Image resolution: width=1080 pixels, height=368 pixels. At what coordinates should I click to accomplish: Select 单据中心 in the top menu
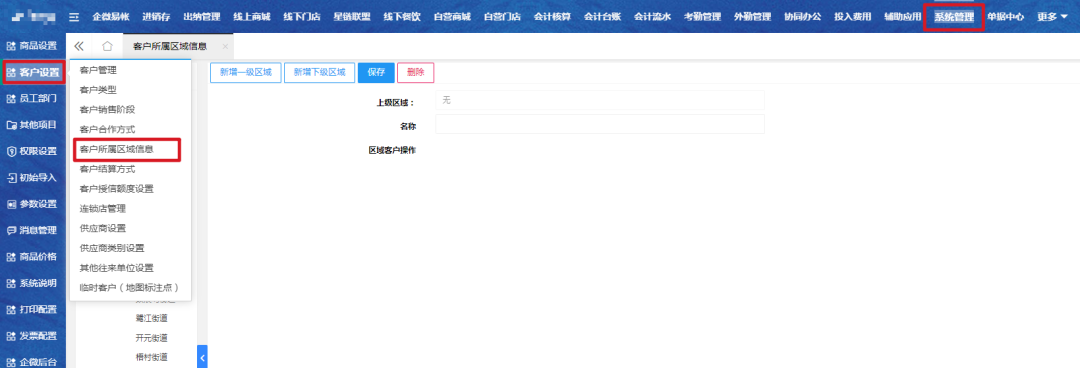coord(1005,17)
